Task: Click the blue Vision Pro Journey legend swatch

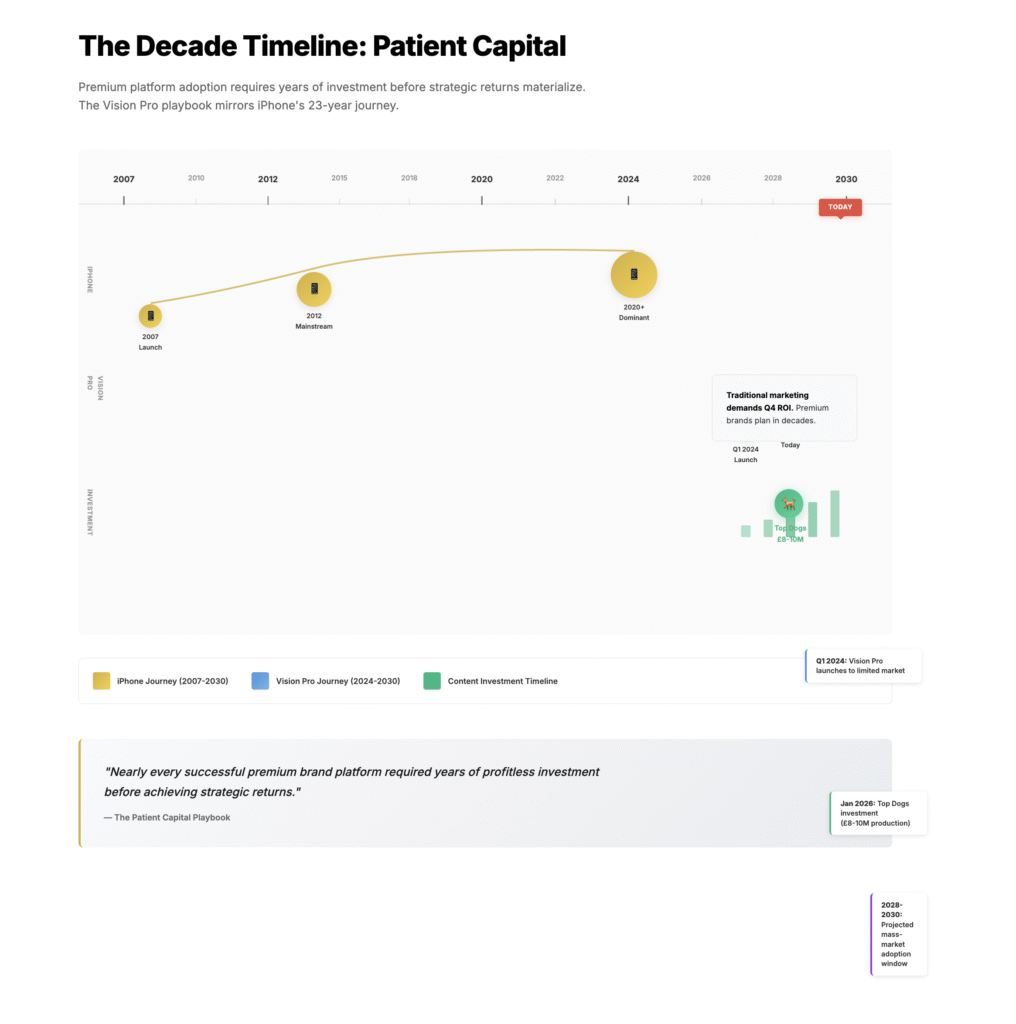Action: 260,681
